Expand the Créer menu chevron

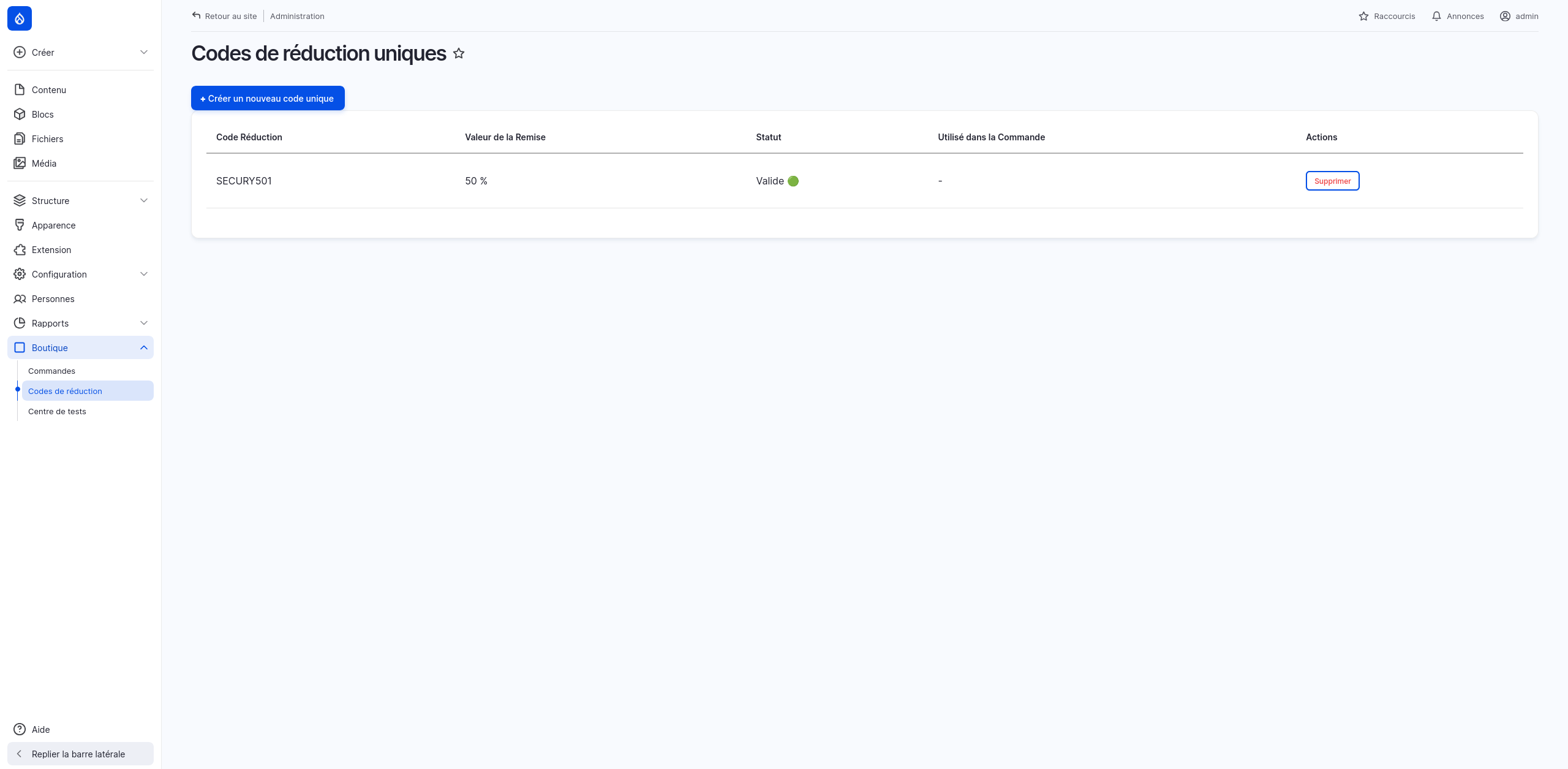[x=144, y=52]
